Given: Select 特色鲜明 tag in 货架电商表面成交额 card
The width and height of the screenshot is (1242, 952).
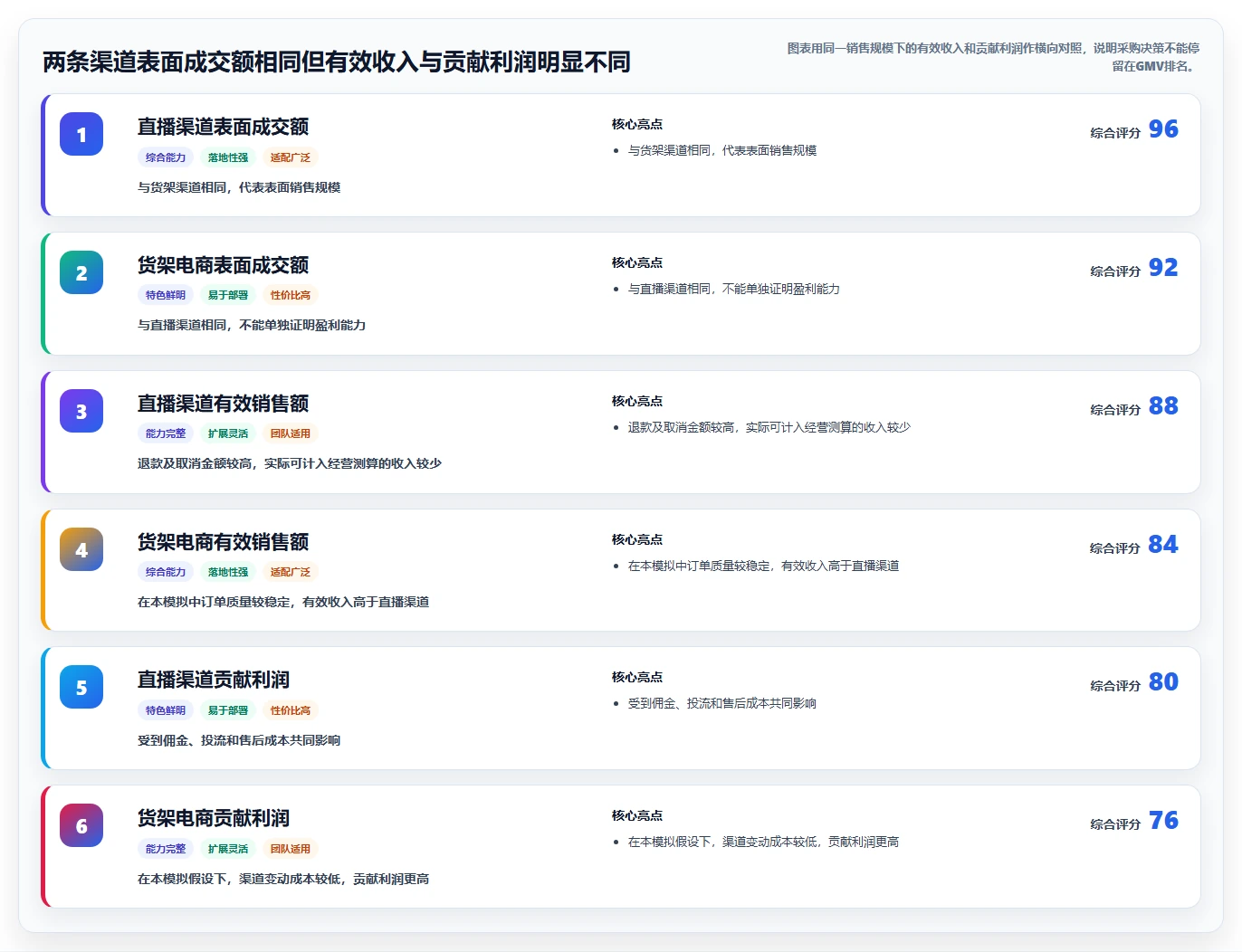Looking at the screenshot, I should pyautogui.click(x=166, y=295).
